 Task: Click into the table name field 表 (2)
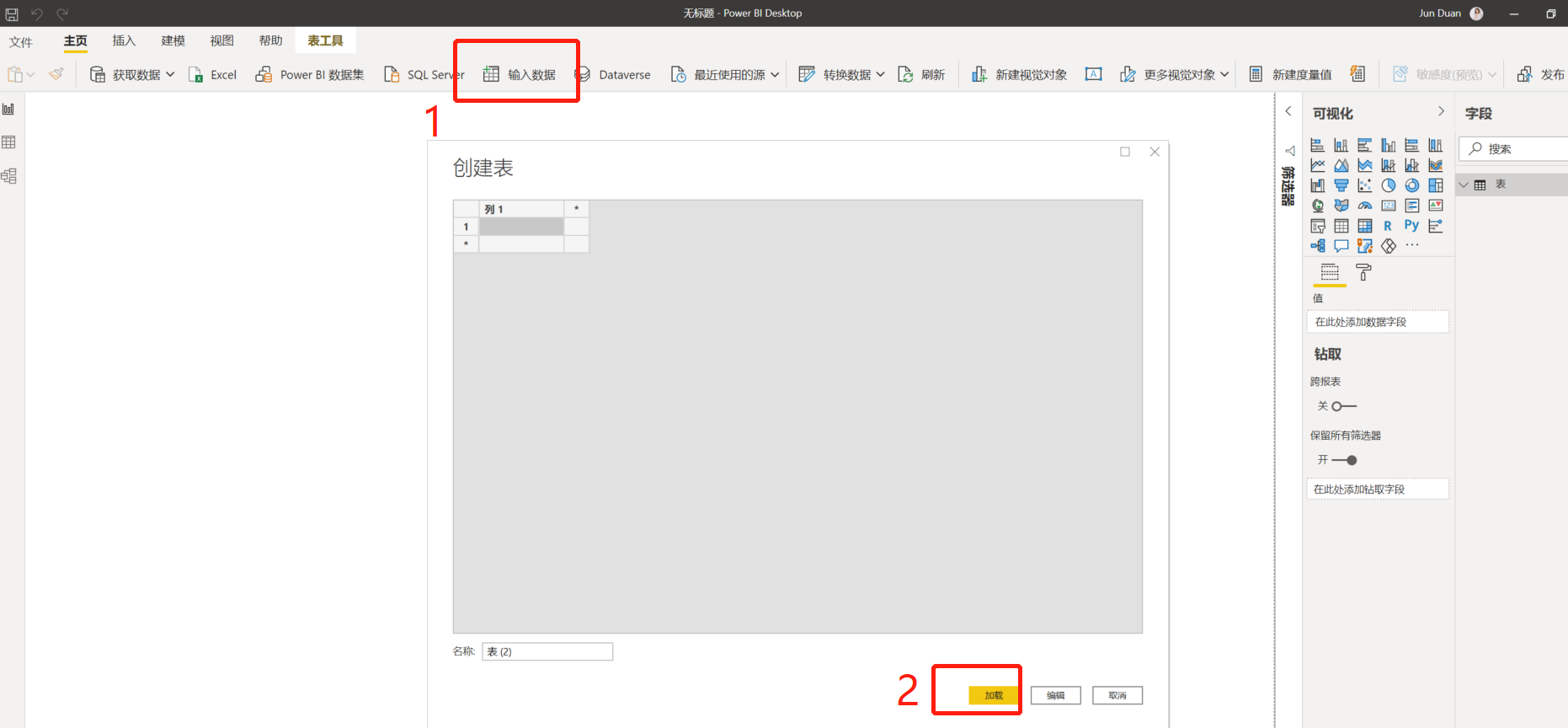547,651
